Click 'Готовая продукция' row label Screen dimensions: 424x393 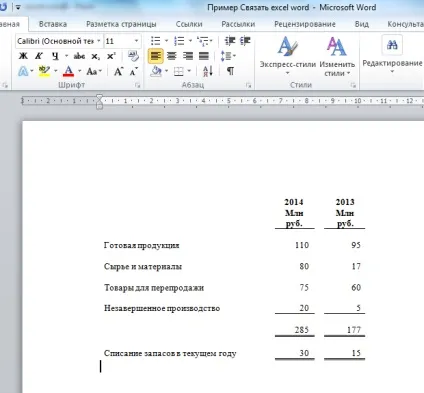coord(142,245)
